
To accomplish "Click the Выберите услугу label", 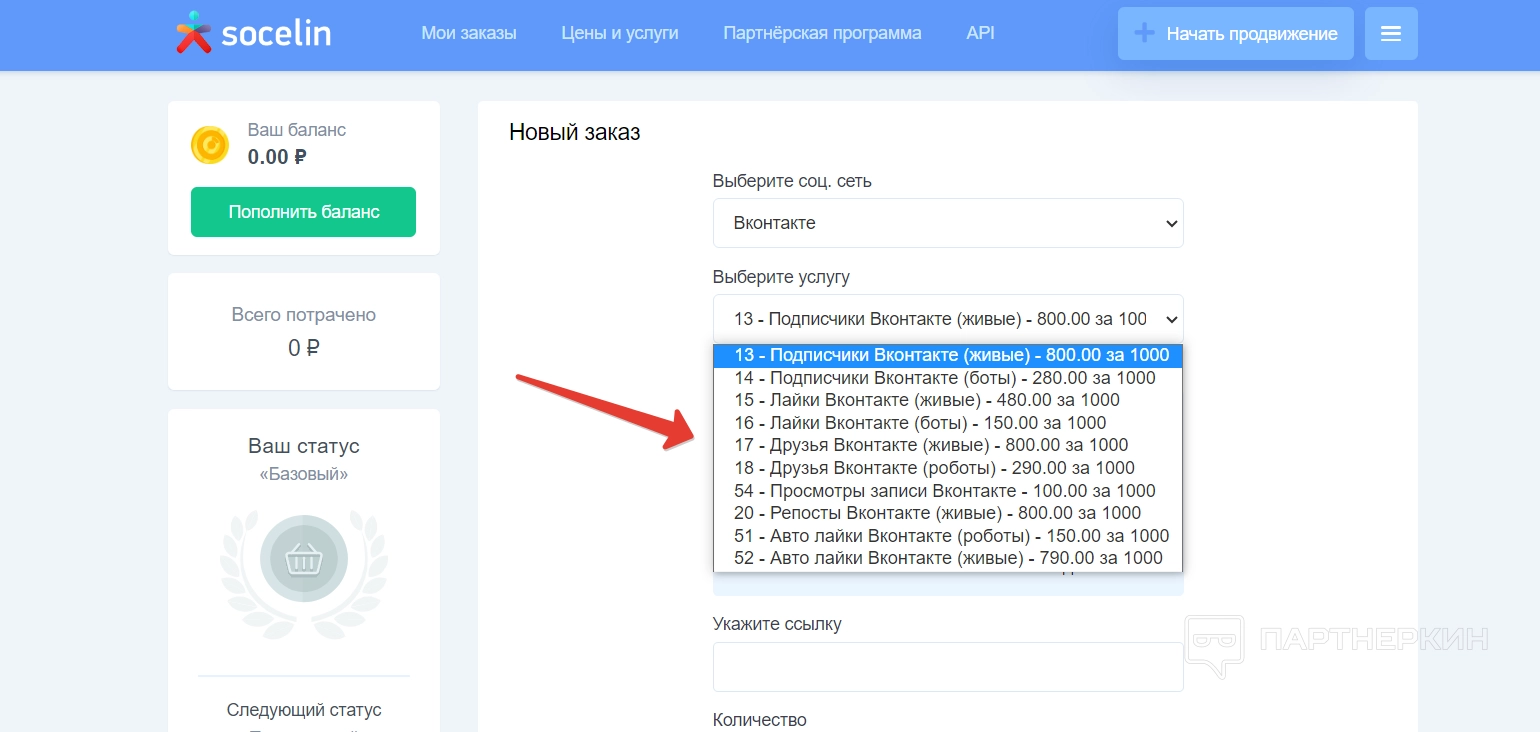I will pyautogui.click(x=781, y=277).
